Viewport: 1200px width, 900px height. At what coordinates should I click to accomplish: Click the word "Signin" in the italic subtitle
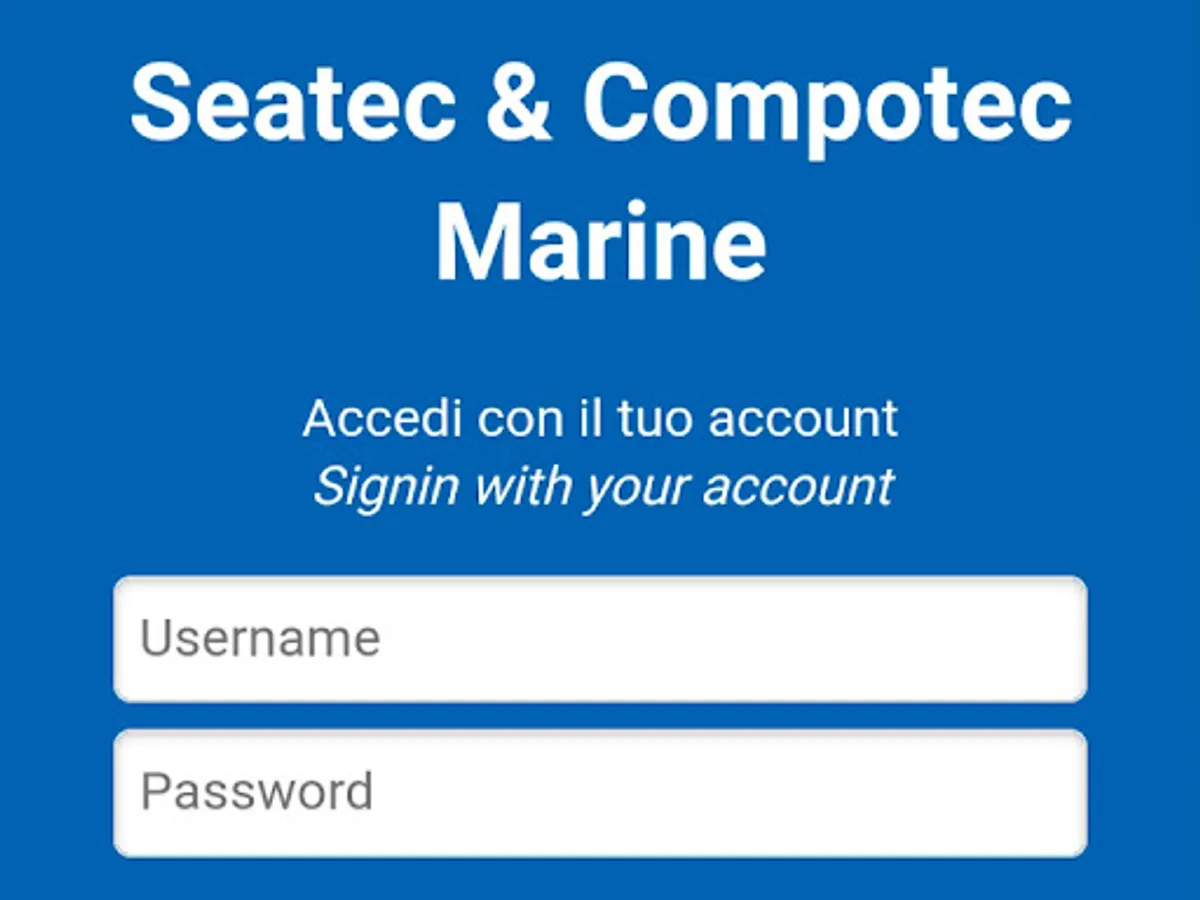[386, 487]
